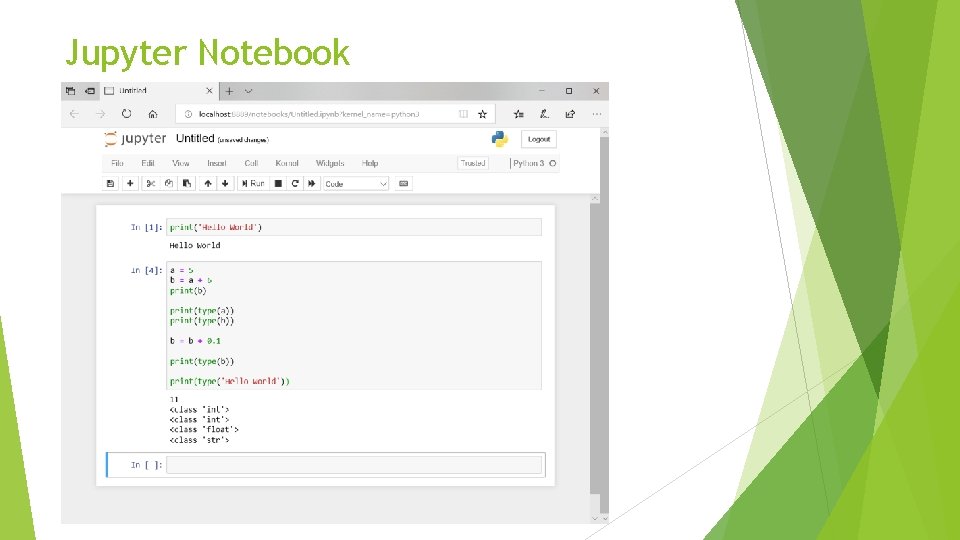Save notebook with the floppy disk icon
Image resolution: width=960 pixels, height=540 pixels.
(110, 184)
